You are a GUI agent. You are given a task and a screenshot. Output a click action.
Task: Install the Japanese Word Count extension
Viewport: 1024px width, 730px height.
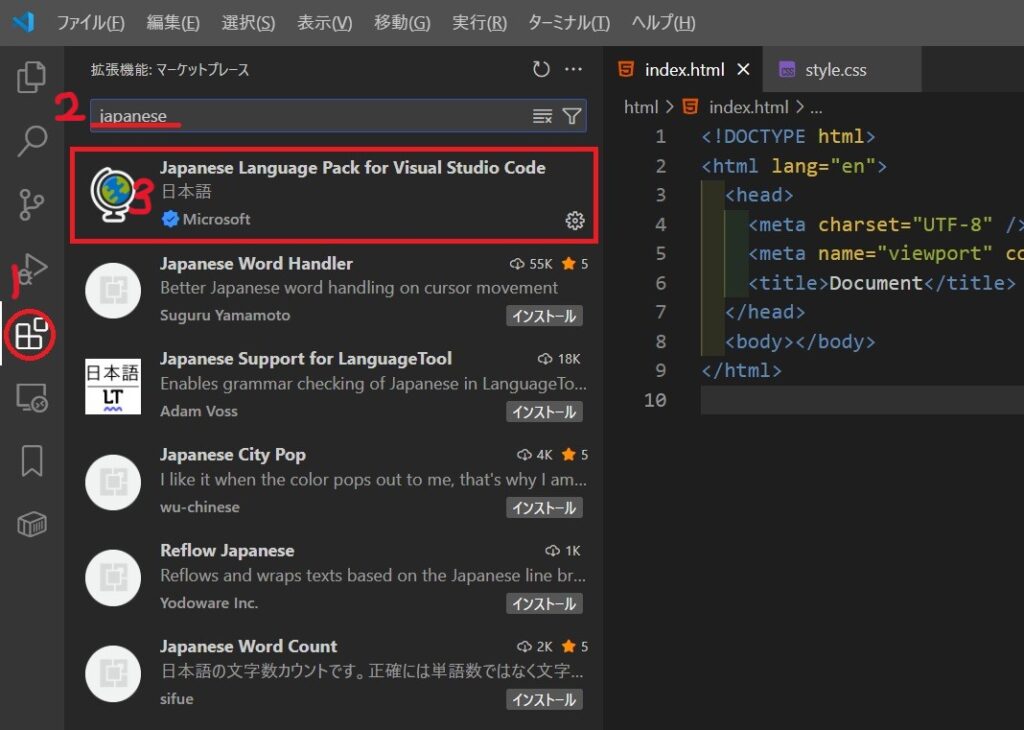coord(544,700)
